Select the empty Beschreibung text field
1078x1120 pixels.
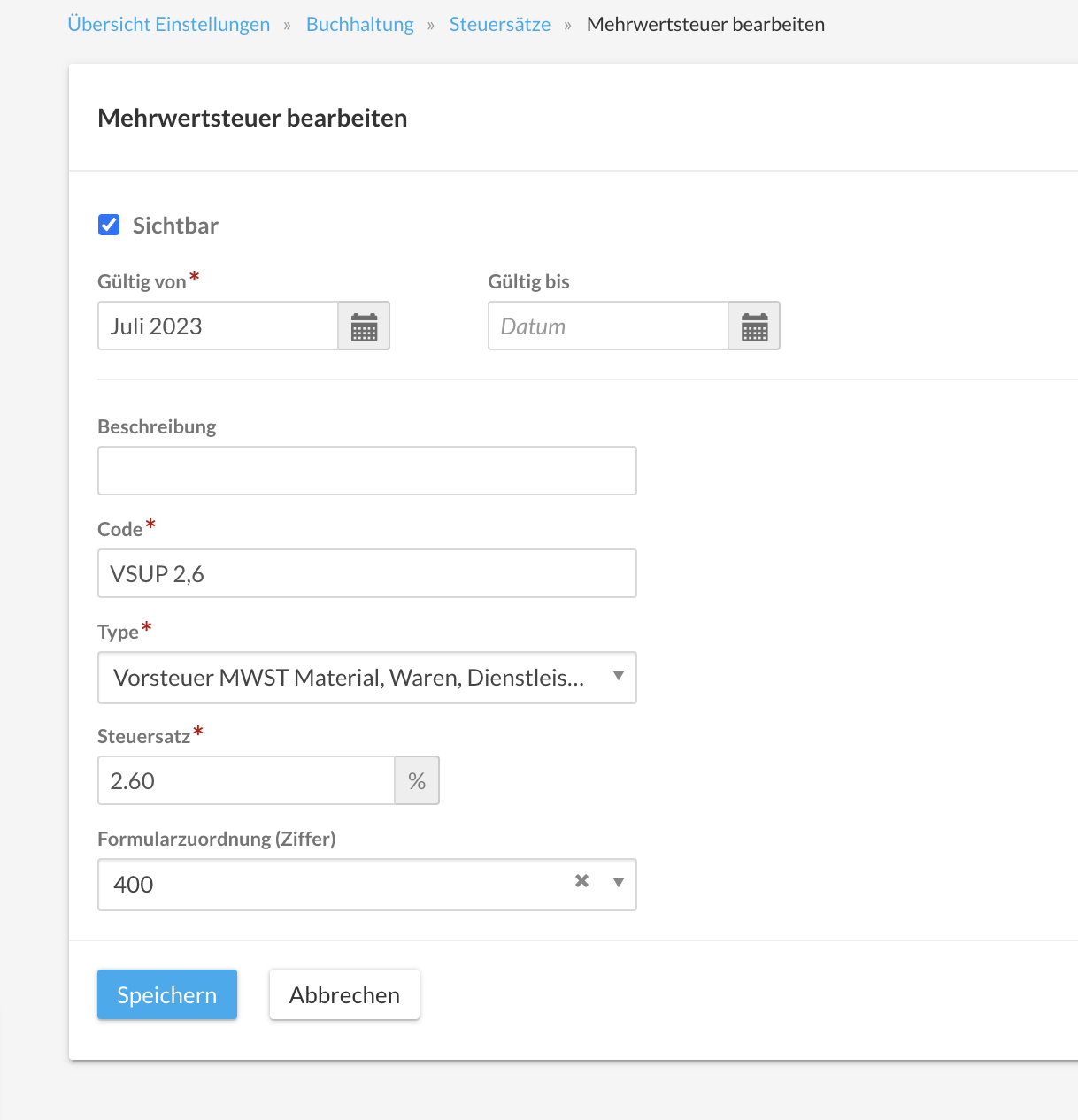(366, 471)
